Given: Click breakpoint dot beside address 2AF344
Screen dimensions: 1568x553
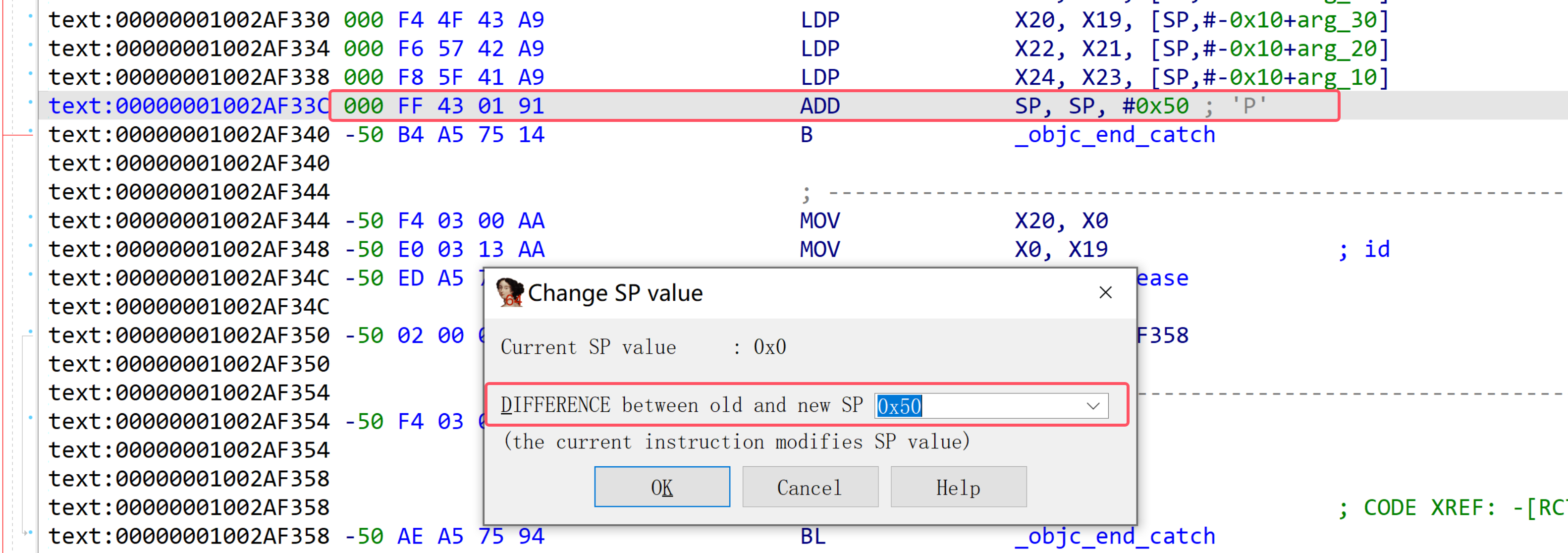Looking at the screenshot, I should 30,216.
